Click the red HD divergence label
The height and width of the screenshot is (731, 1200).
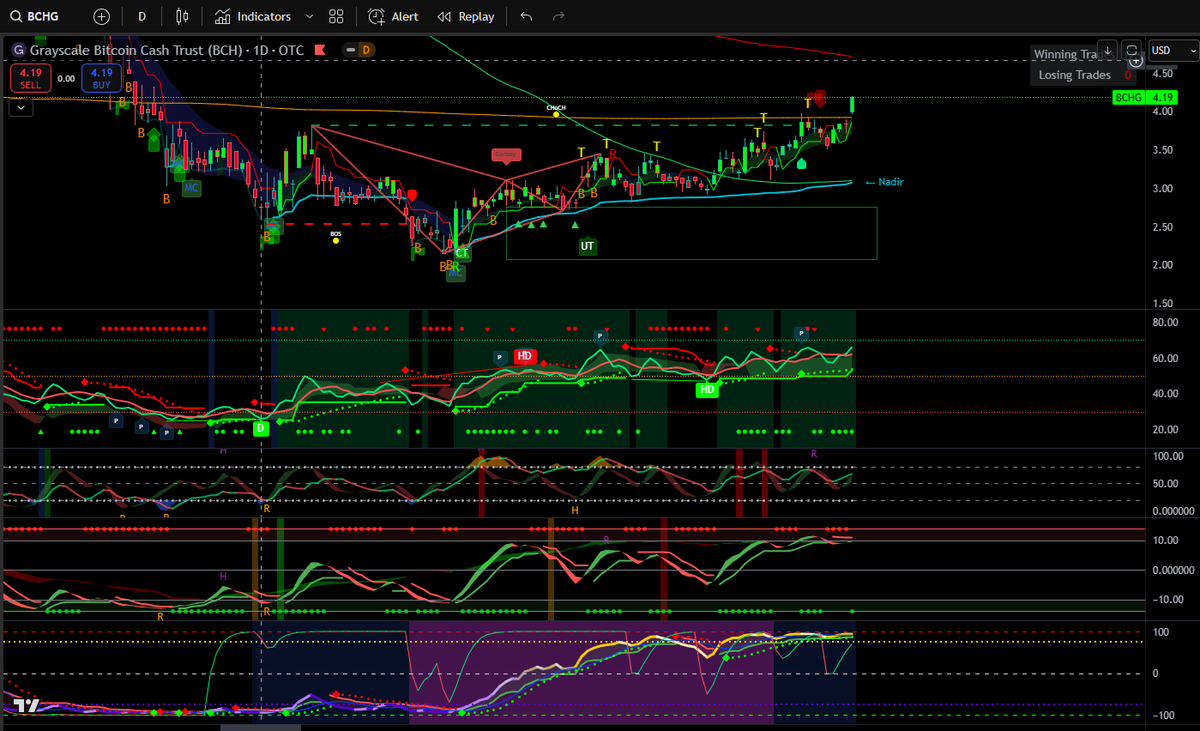click(x=525, y=355)
